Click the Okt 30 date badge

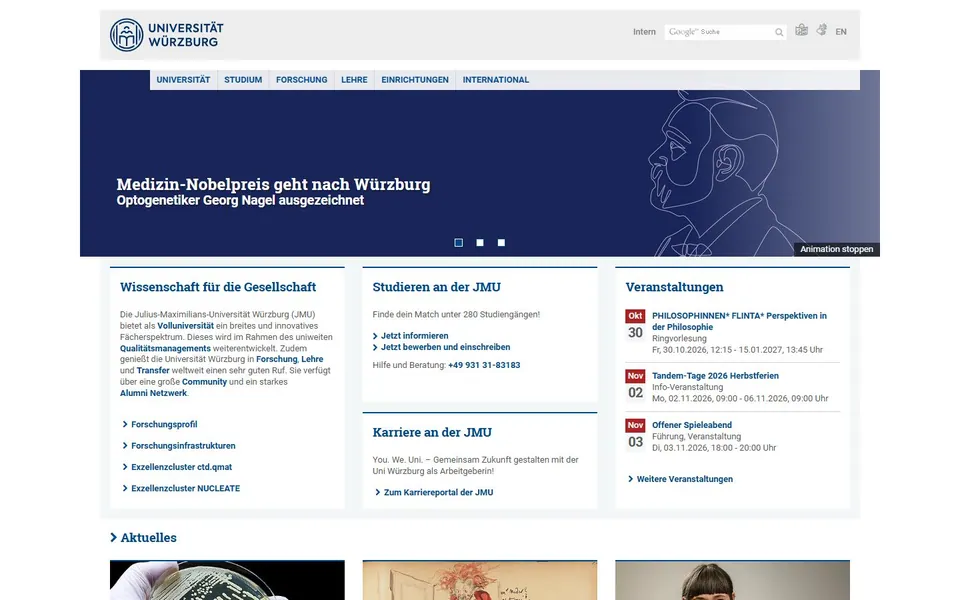tap(636, 326)
